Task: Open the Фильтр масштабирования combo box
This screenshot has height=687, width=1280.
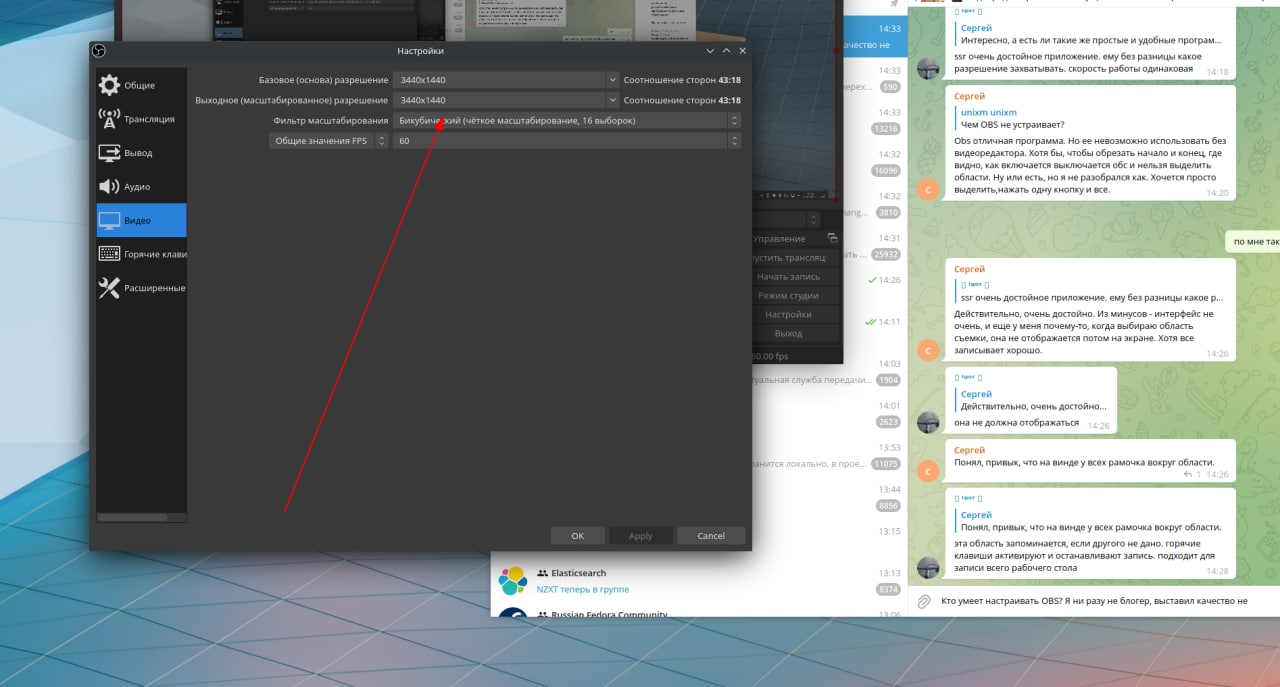Action: tap(567, 120)
